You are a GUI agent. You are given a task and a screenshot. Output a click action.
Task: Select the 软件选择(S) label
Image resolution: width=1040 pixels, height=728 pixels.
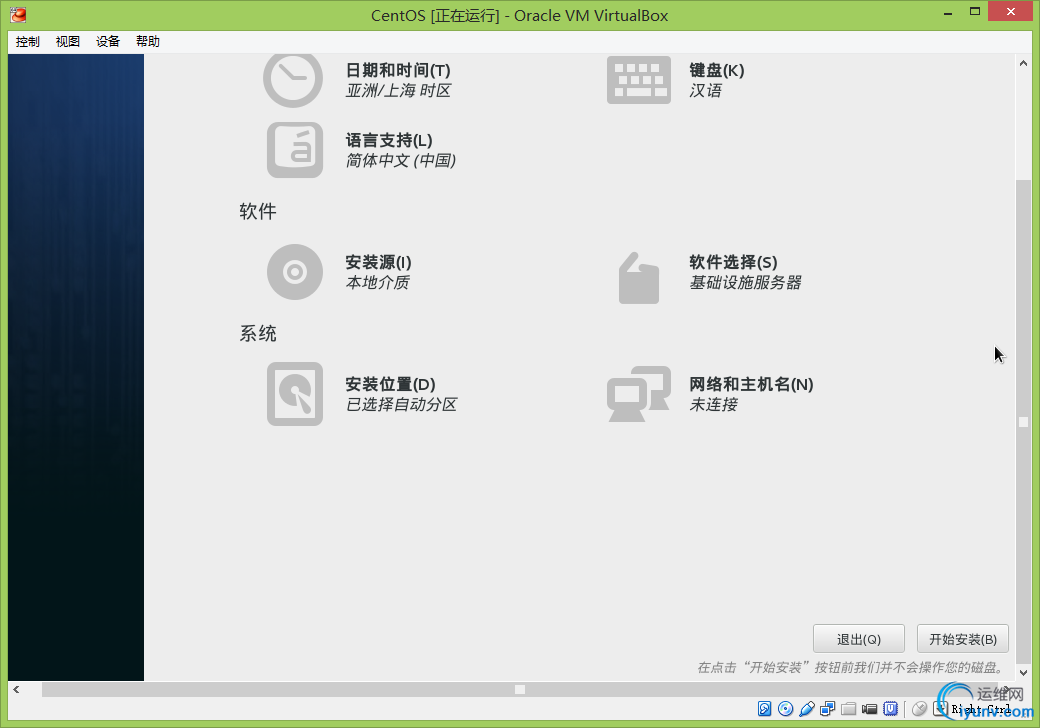click(x=734, y=263)
